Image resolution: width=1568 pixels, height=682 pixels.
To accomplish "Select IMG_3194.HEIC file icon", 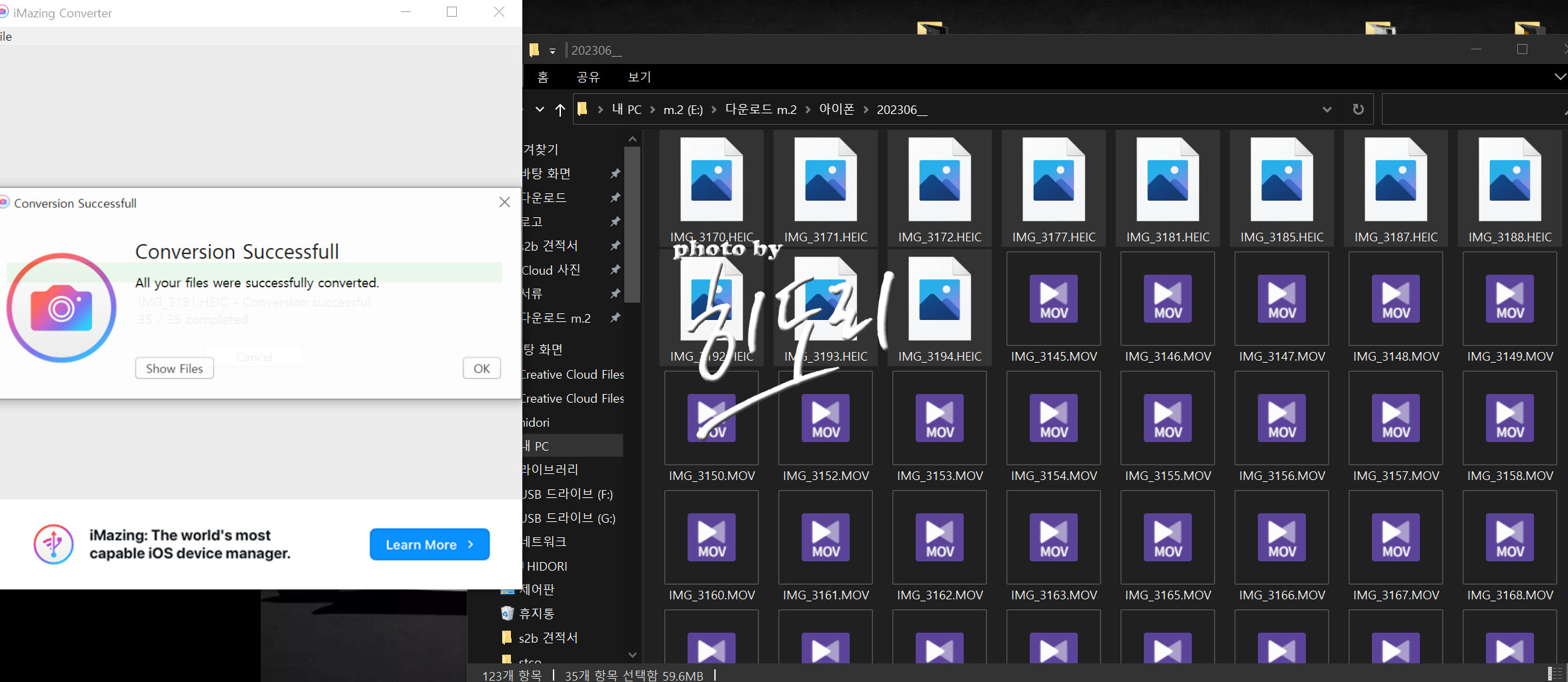I will (940, 299).
